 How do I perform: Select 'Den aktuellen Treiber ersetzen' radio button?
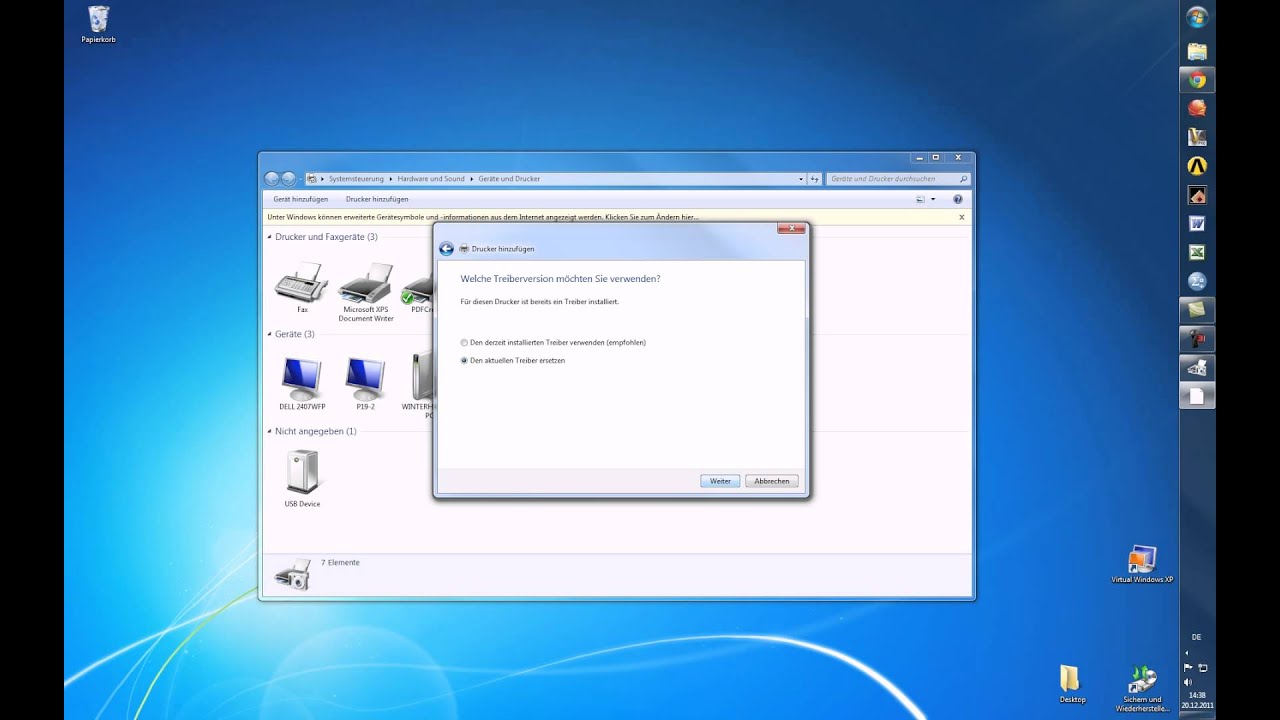tap(464, 360)
